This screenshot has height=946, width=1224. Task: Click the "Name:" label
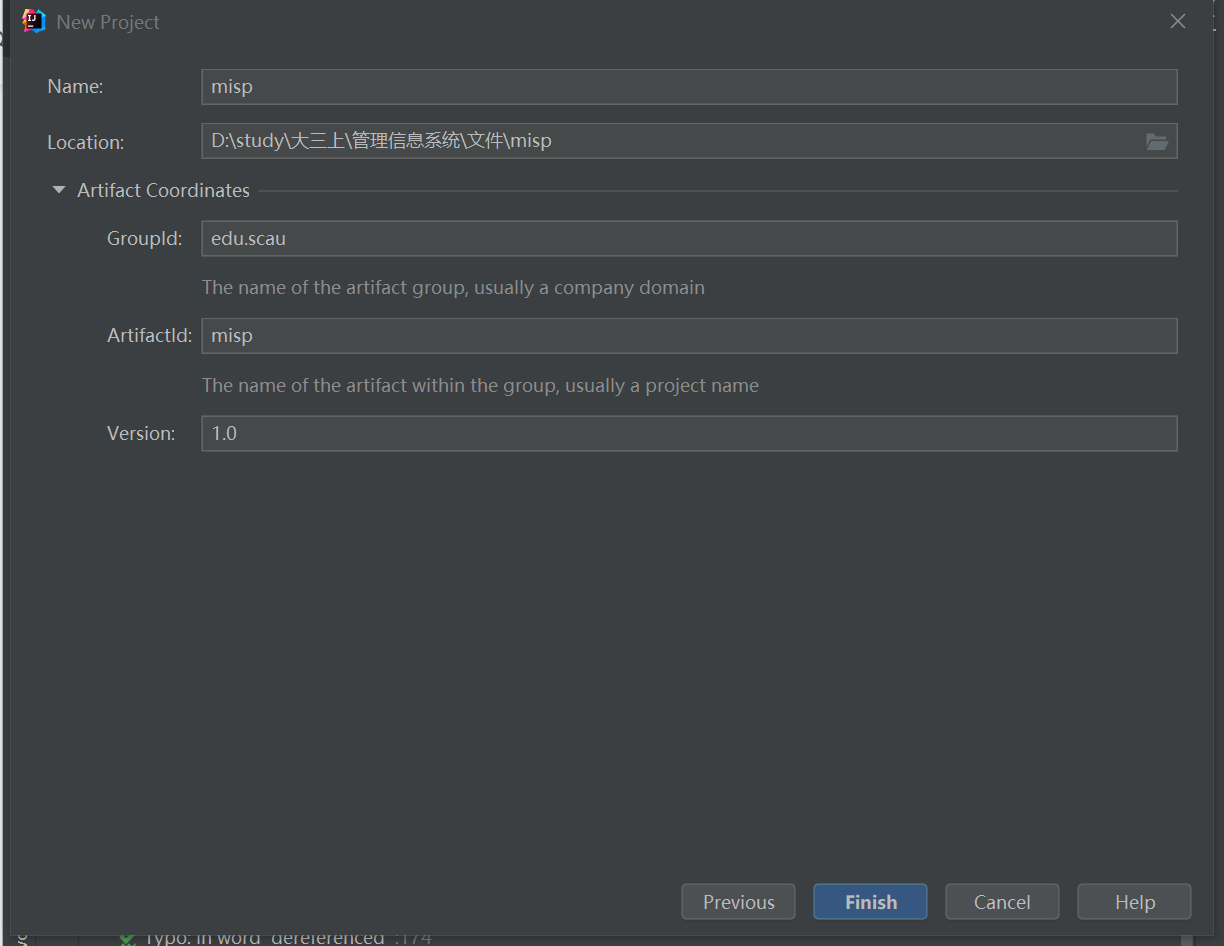coord(75,87)
